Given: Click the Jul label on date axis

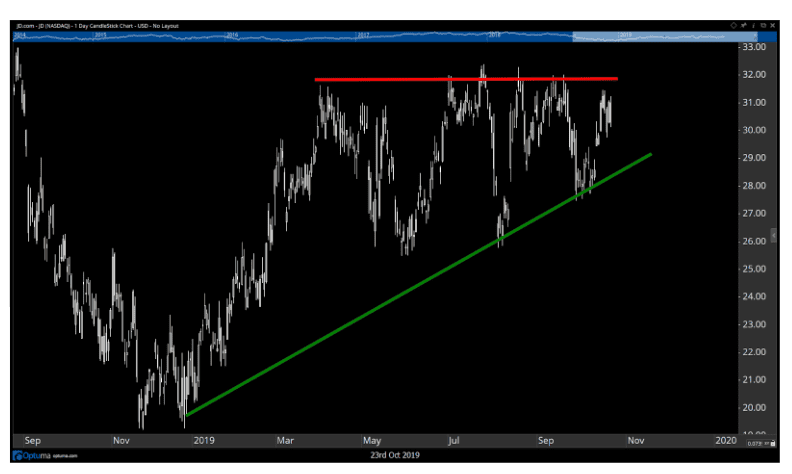Looking at the screenshot, I should 454,441.
